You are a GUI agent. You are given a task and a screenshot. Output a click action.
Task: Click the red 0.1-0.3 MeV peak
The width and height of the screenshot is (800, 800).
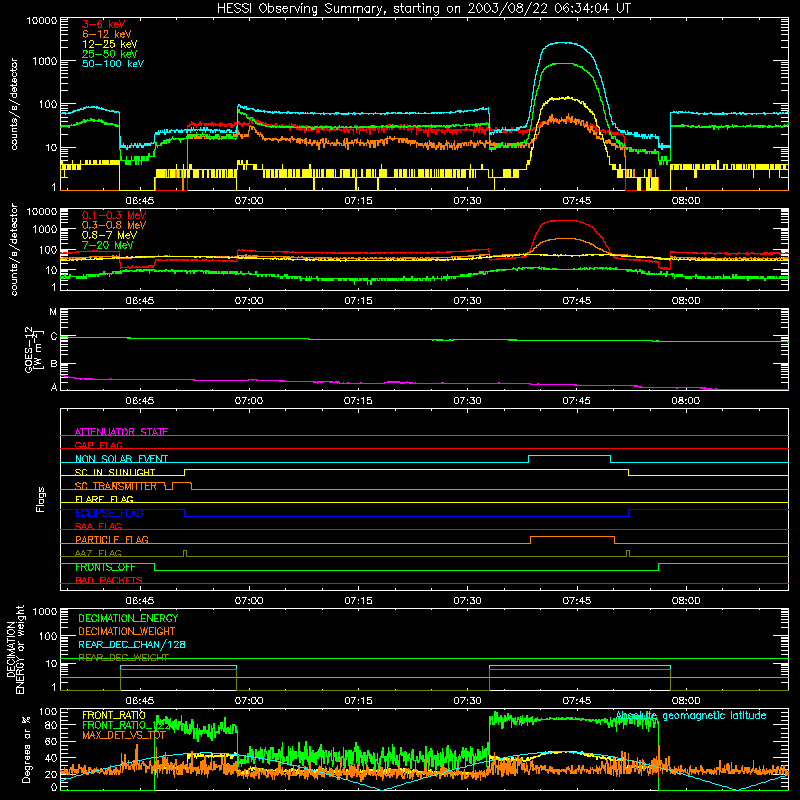562,220
